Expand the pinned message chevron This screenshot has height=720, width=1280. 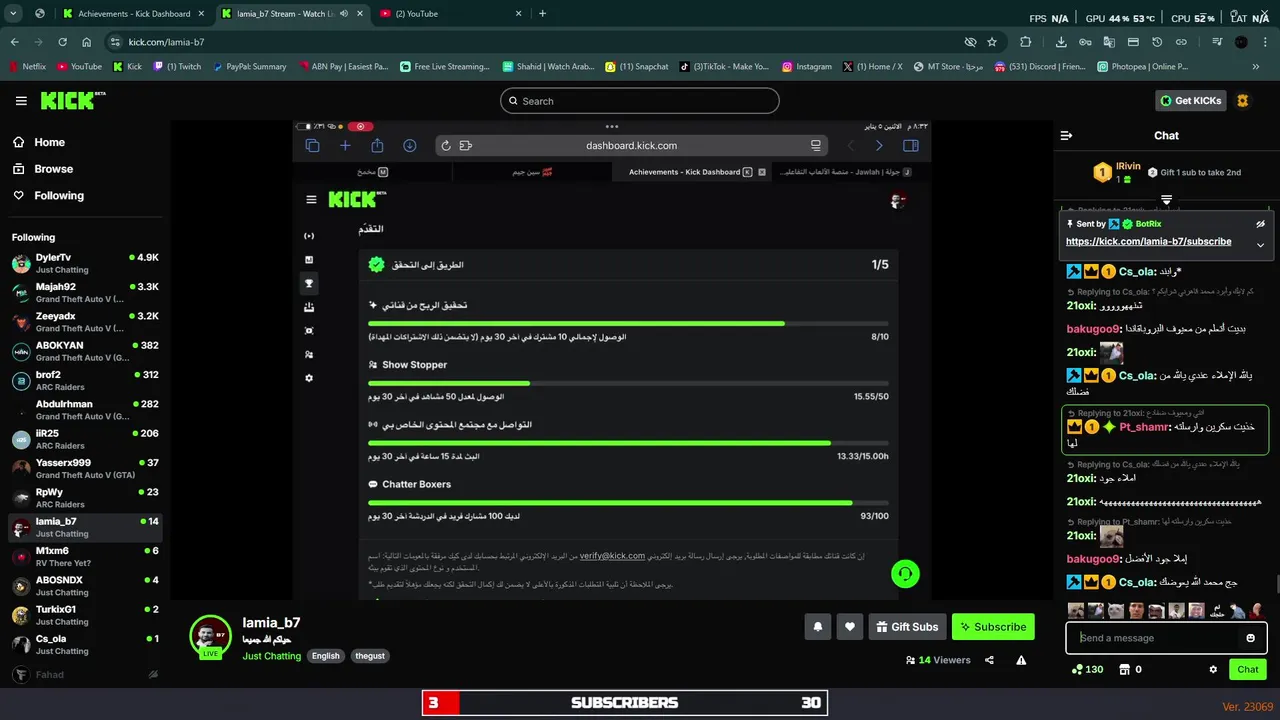coord(1260,245)
